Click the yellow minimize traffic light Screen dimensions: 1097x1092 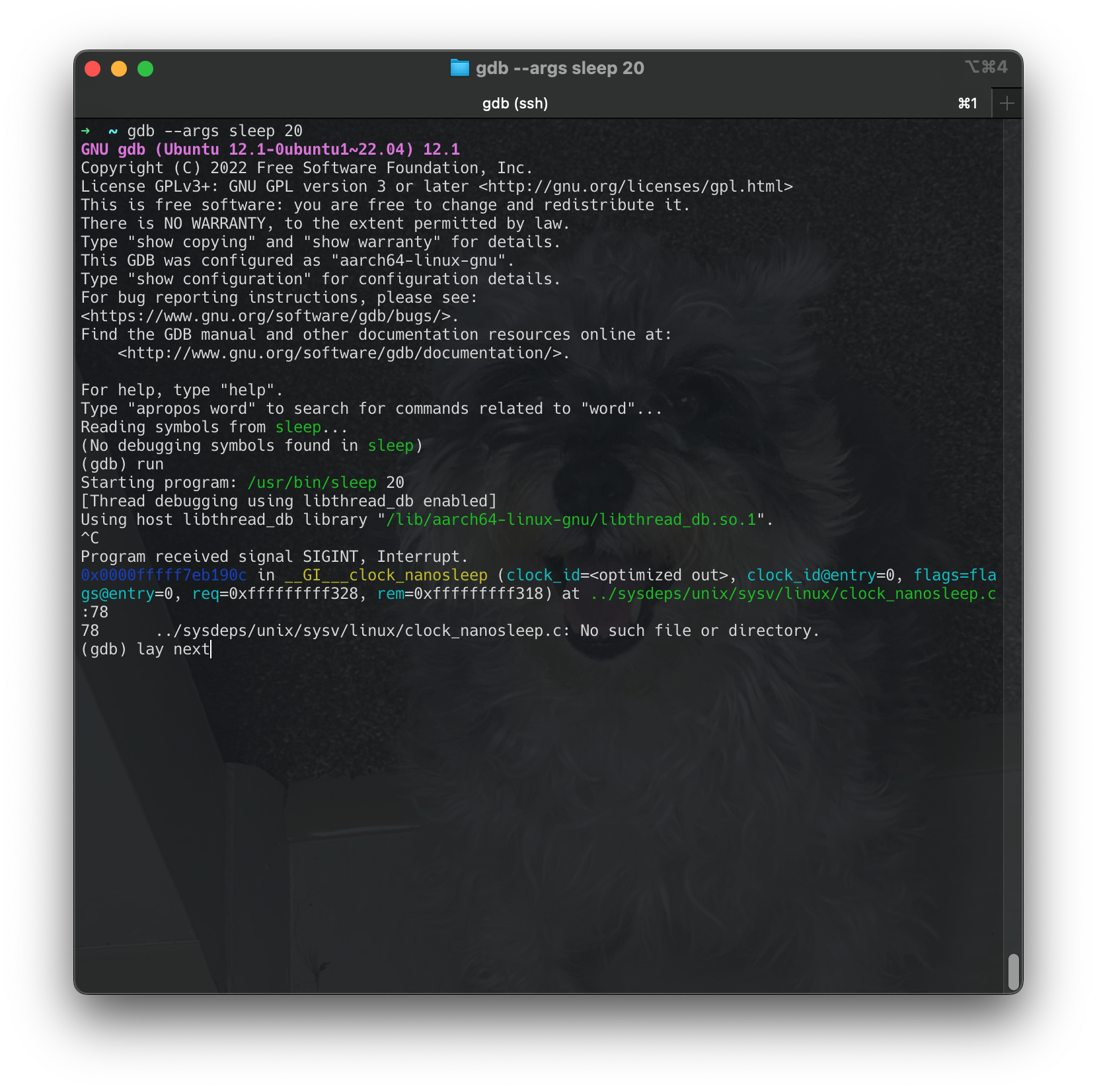pyautogui.click(x=120, y=67)
